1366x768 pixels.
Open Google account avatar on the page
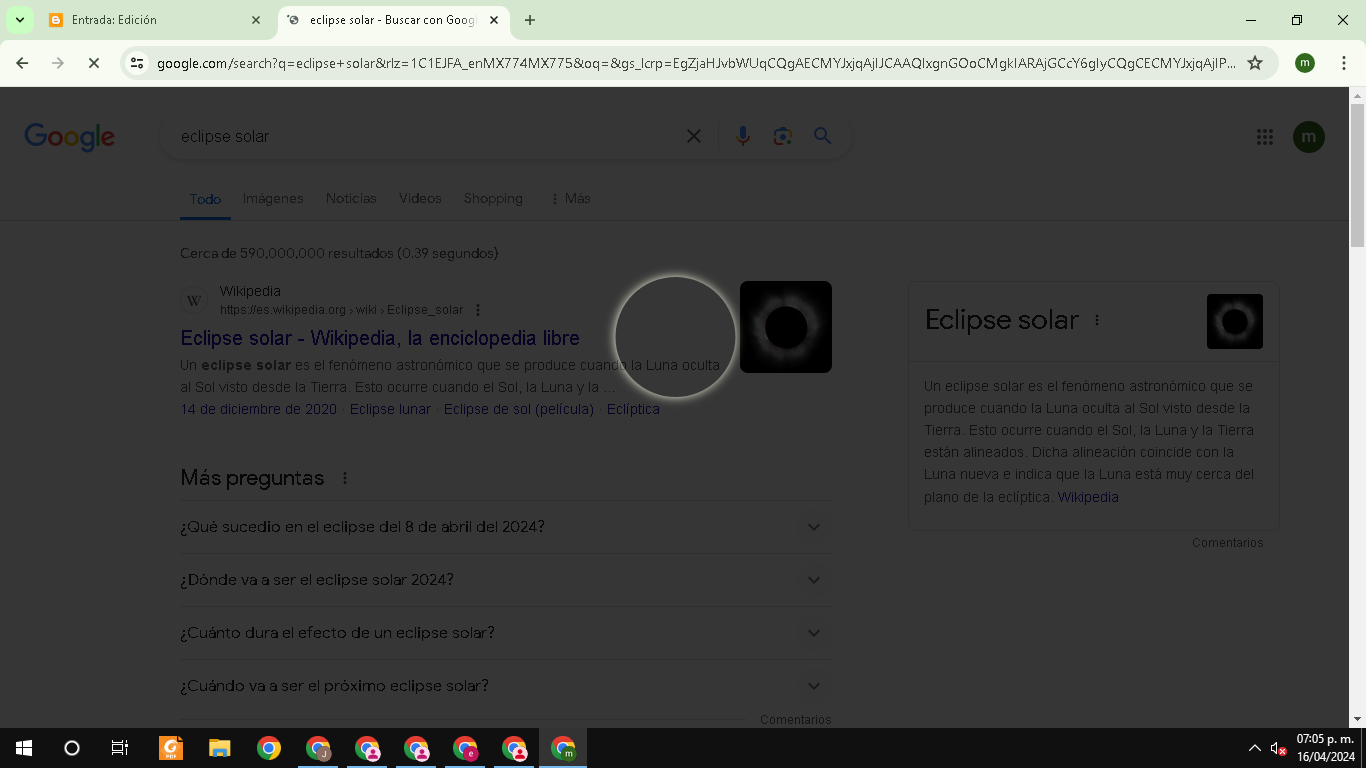pos(1308,137)
